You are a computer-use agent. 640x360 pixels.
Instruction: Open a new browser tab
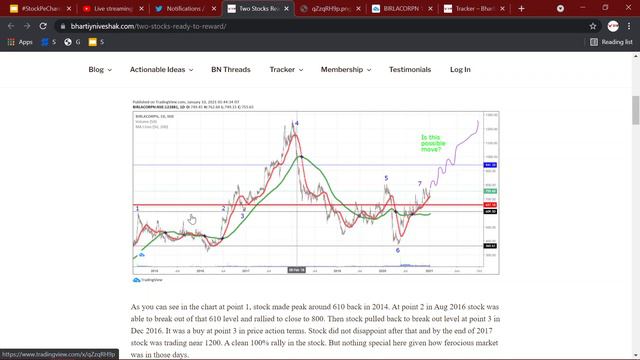coord(521,9)
